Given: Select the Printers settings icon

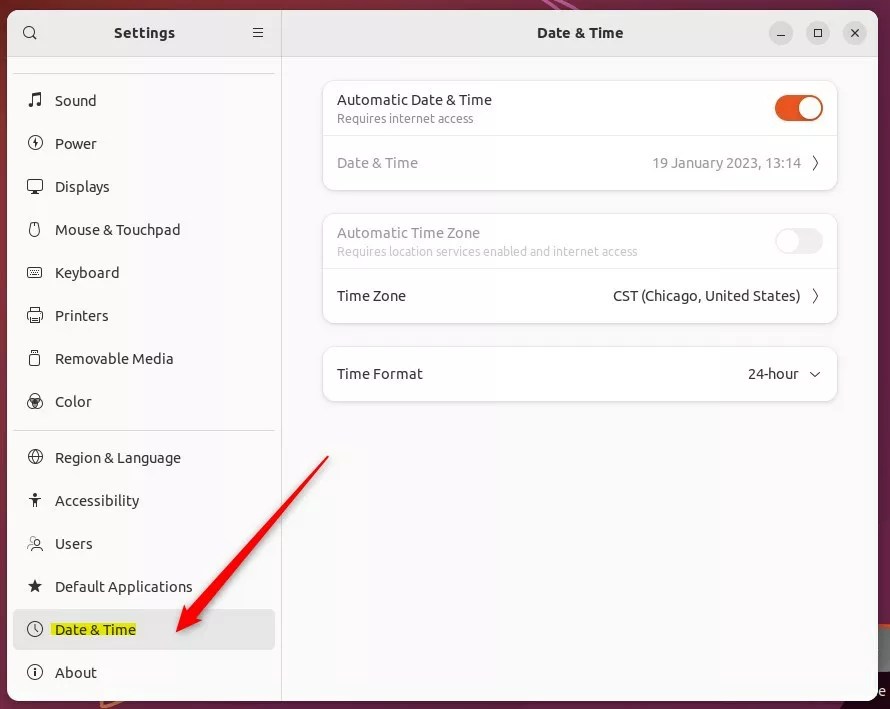Looking at the screenshot, I should pos(33,315).
